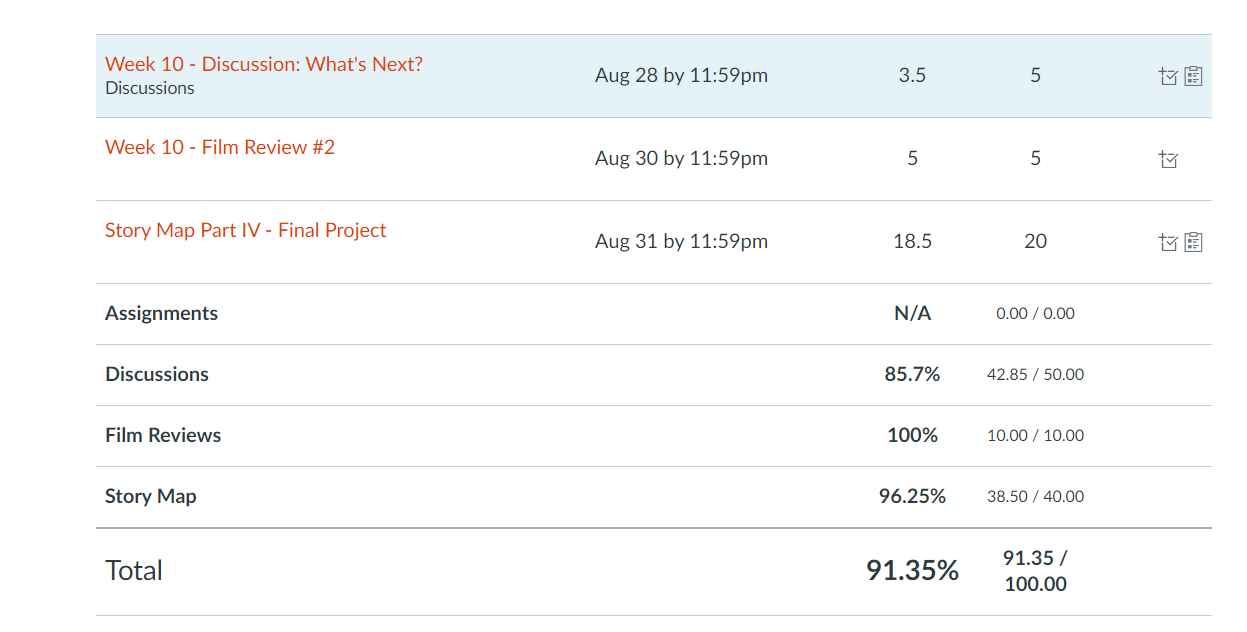The width and height of the screenshot is (1247, 632).
Task: Open Week 10 - Discussion: What's Next? link
Action: [264, 64]
